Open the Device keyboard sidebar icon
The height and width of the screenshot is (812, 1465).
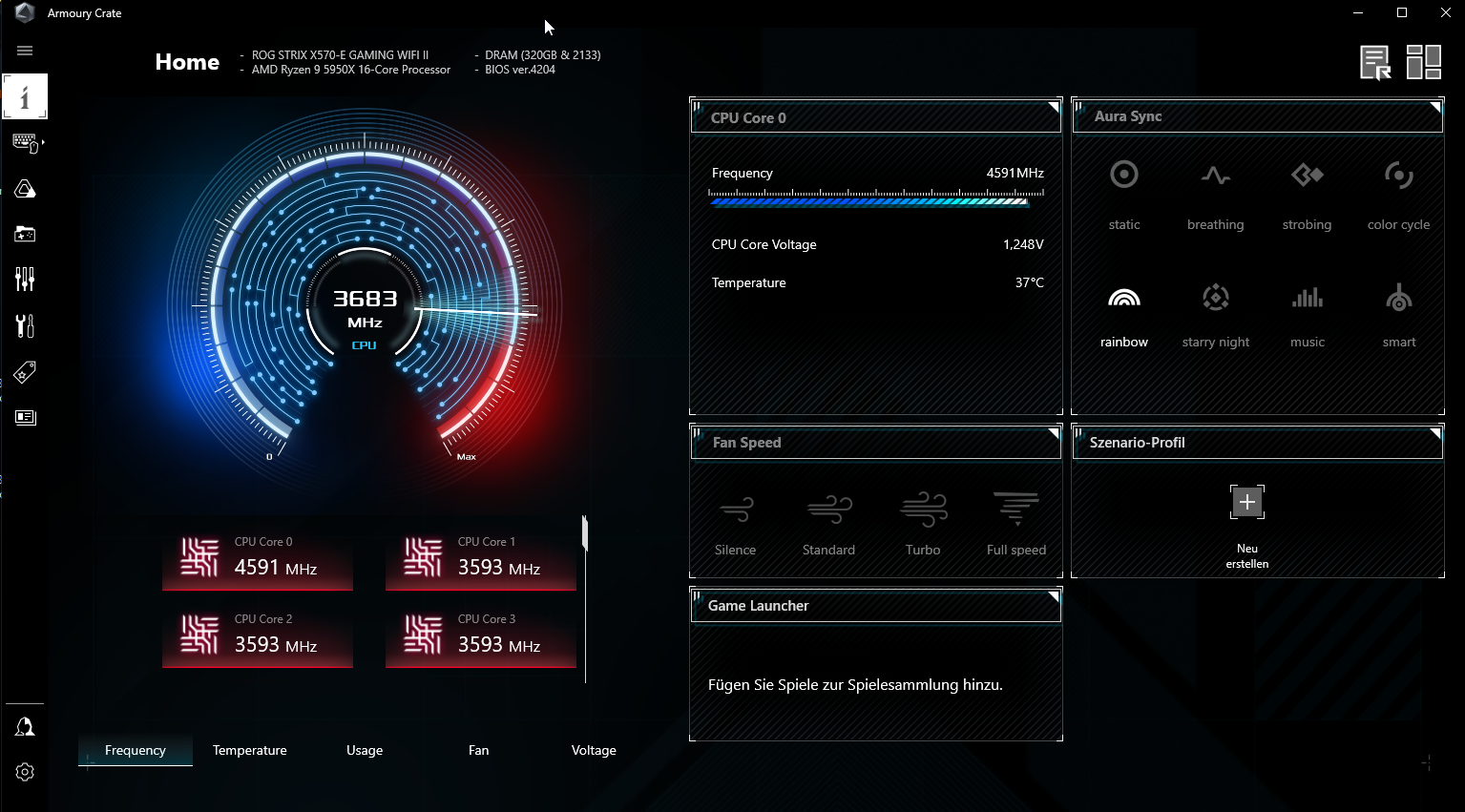26,143
